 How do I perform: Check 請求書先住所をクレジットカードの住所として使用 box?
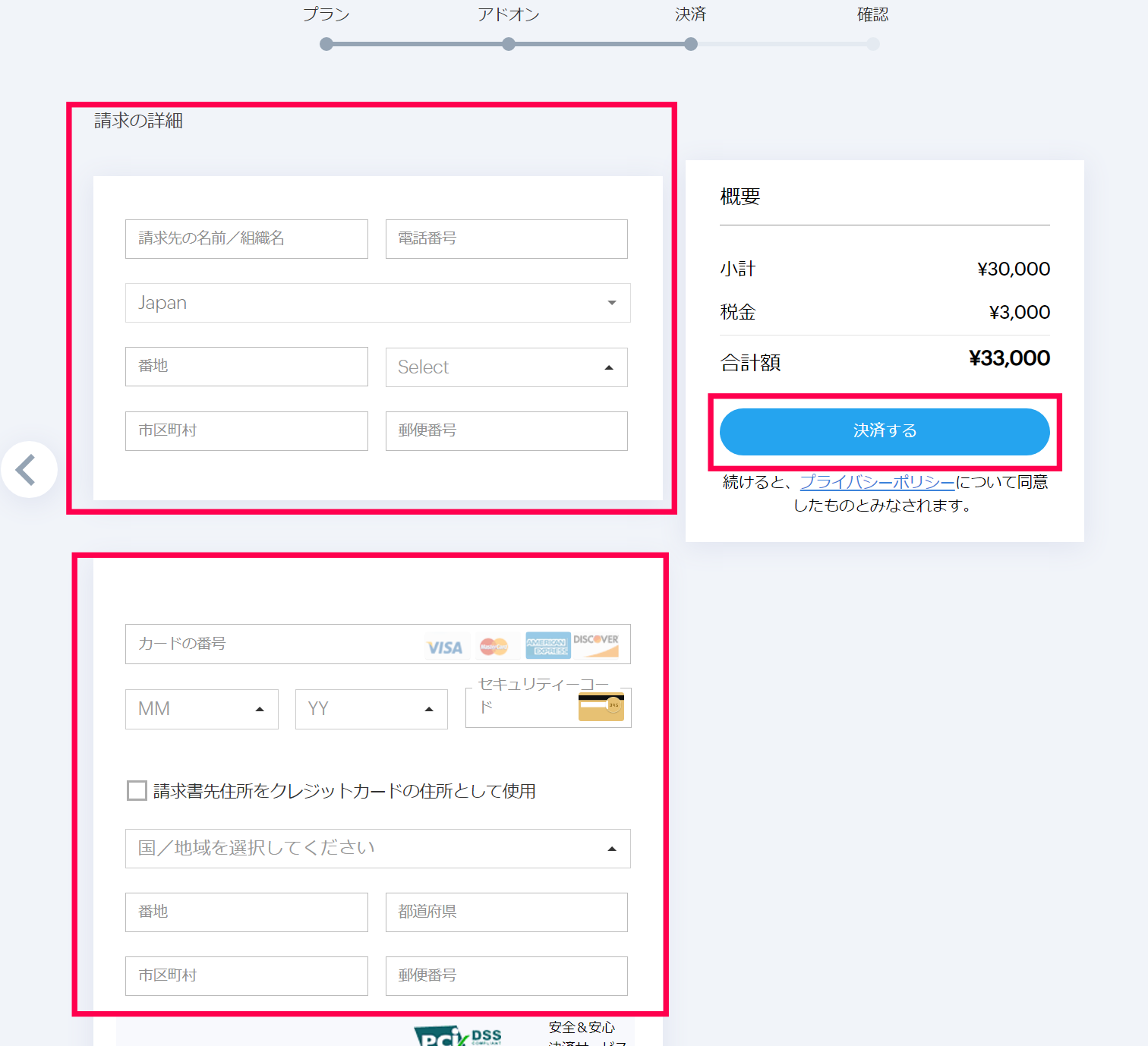(137, 791)
